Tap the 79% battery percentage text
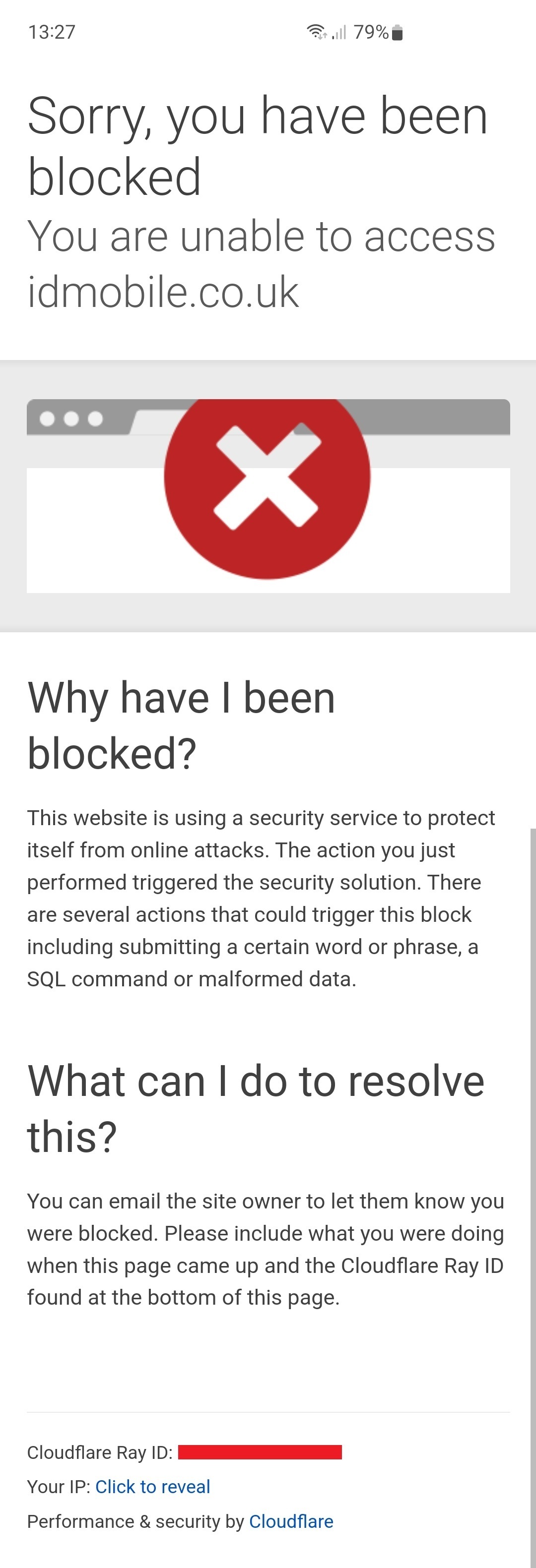Viewport: 536px width, 1568px height. 371,32
